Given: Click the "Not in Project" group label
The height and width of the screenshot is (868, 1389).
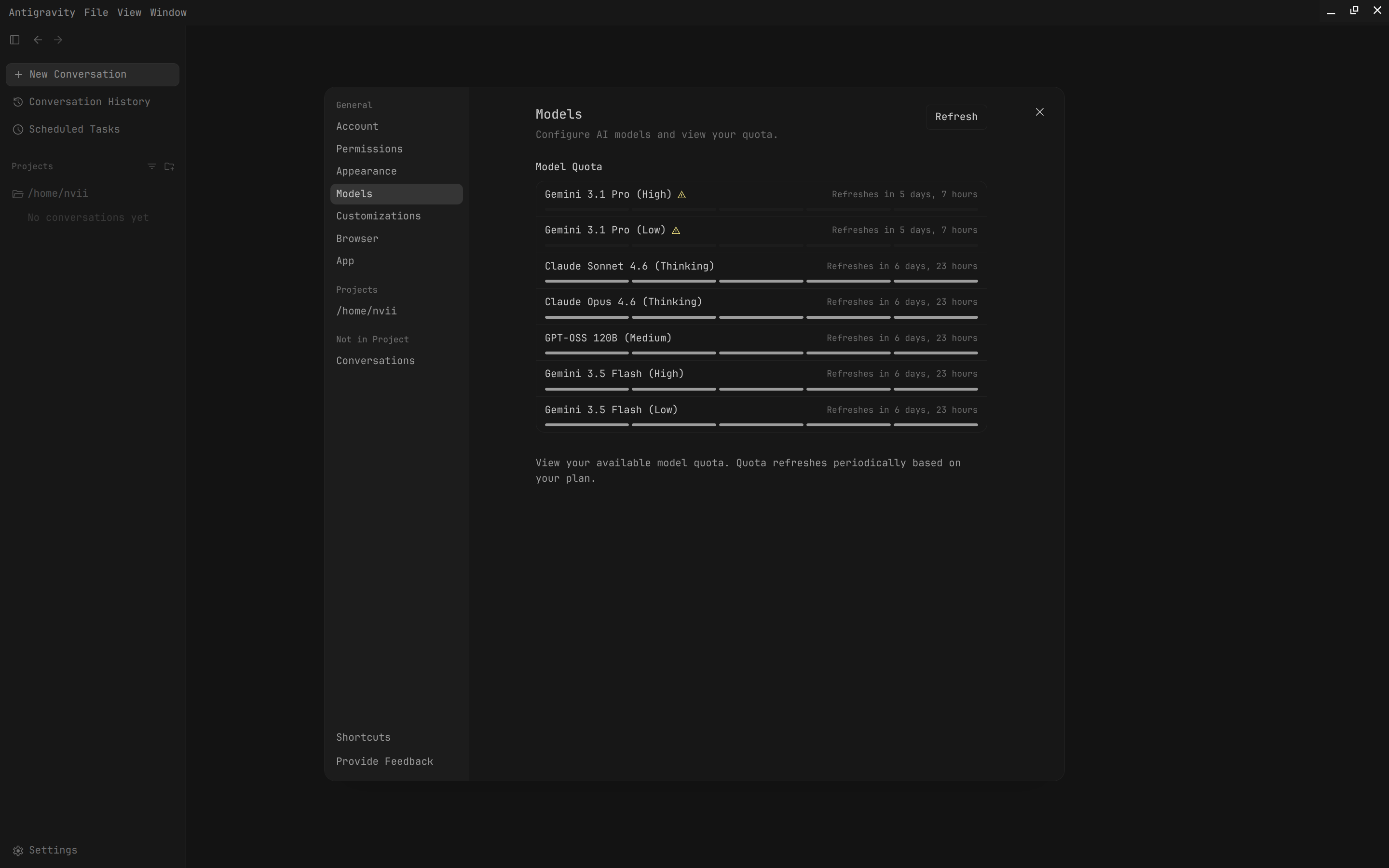Looking at the screenshot, I should 372,340.
